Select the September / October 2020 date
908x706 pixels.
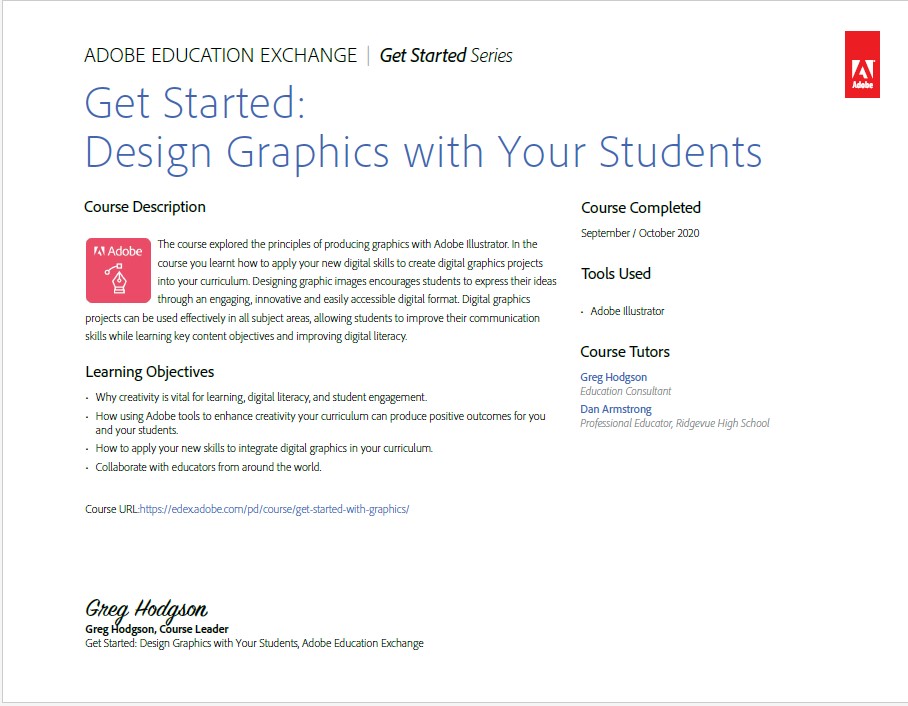pyautogui.click(x=640, y=233)
